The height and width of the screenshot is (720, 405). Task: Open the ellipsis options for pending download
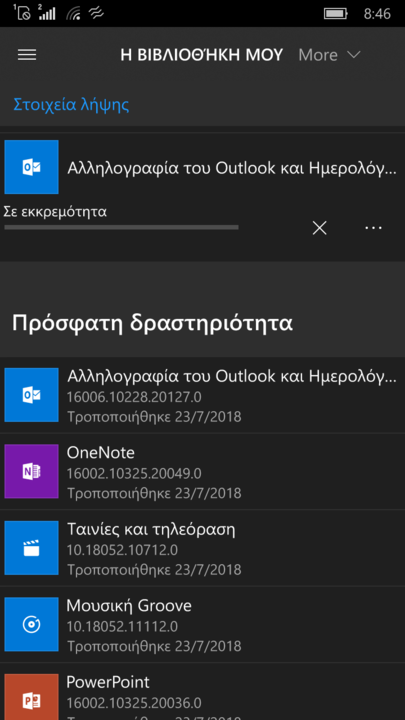click(x=373, y=228)
